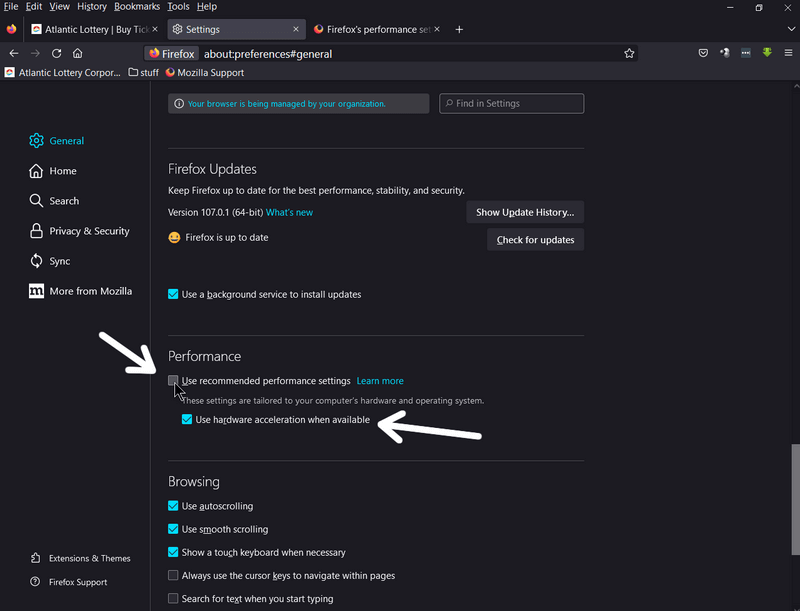
Task: Open the Sync settings category
Action: 49,261
